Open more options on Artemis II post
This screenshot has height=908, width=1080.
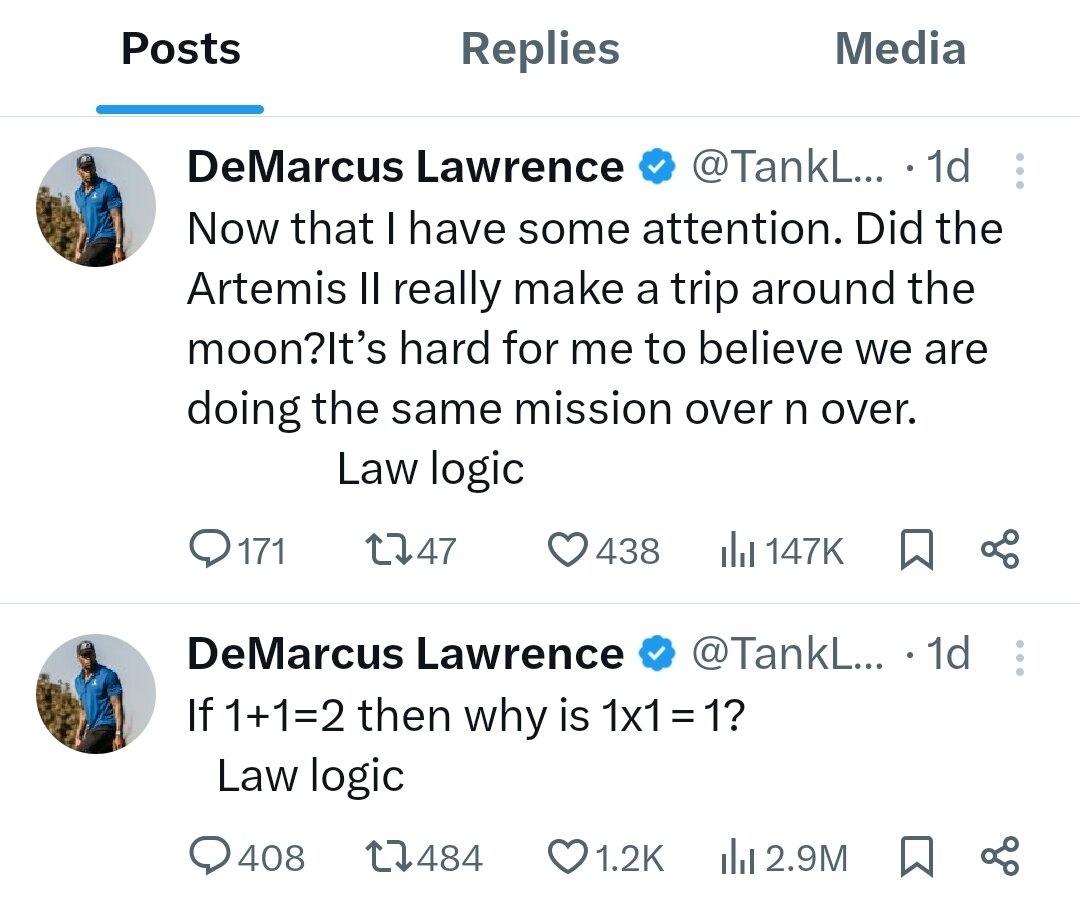1019,171
